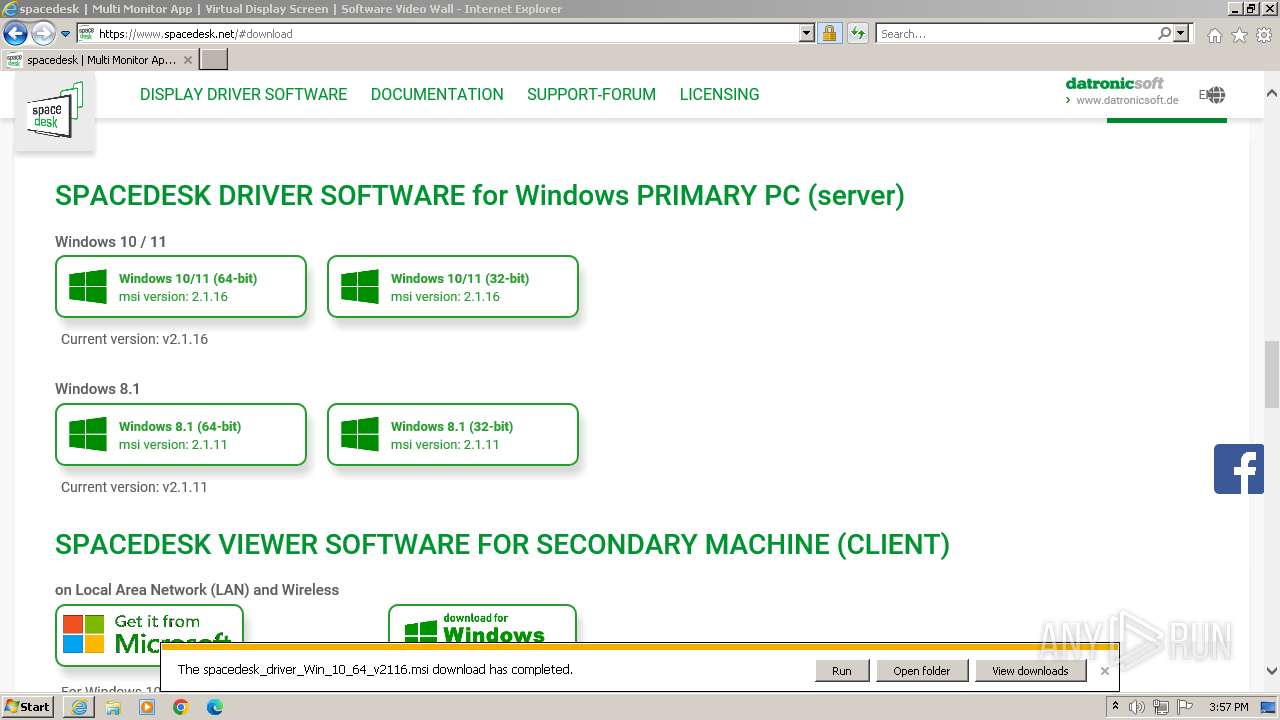This screenshot has width=1280, height=720.
Task: Click the scrollbar down arrow
Action: coord(1272,671)
